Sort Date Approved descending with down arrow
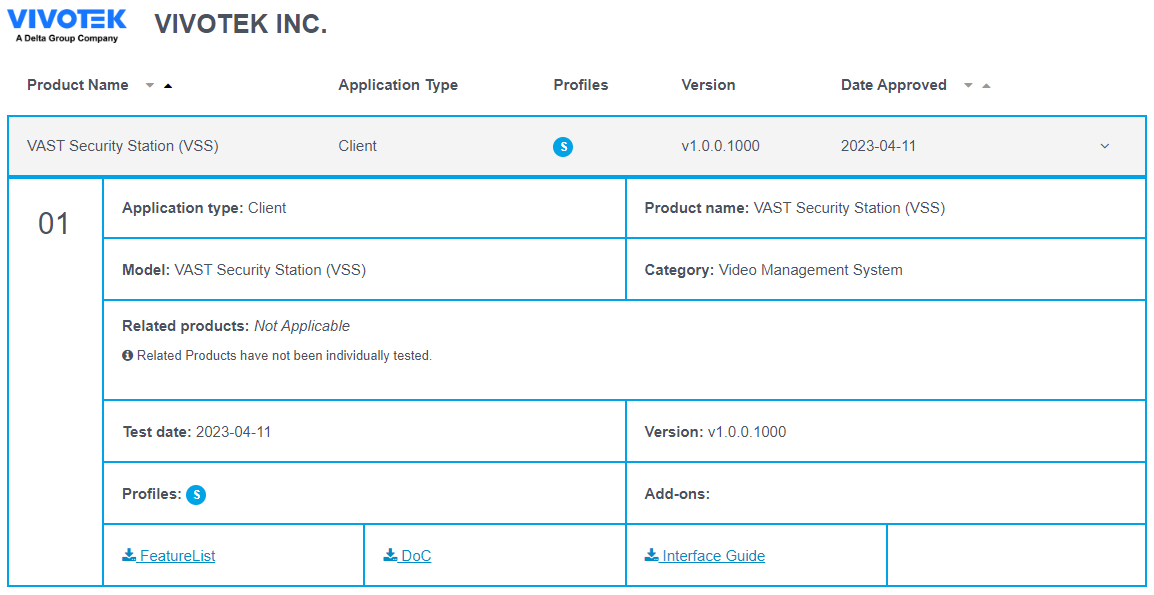Image resolution: width=1154 pixels, height=595 pixels. pyautogui.click(x=968, y=86)
